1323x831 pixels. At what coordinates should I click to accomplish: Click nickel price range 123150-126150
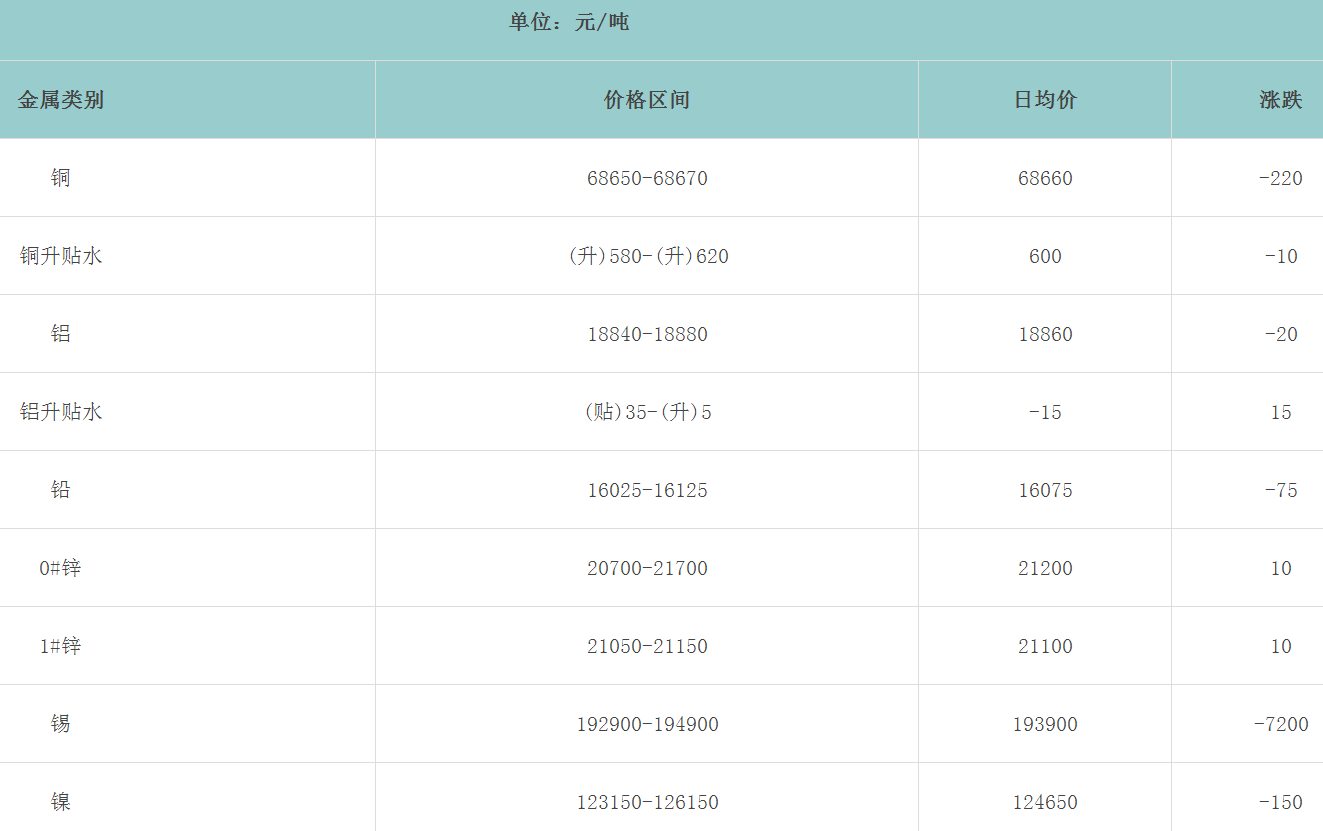(x=647, y=802)
